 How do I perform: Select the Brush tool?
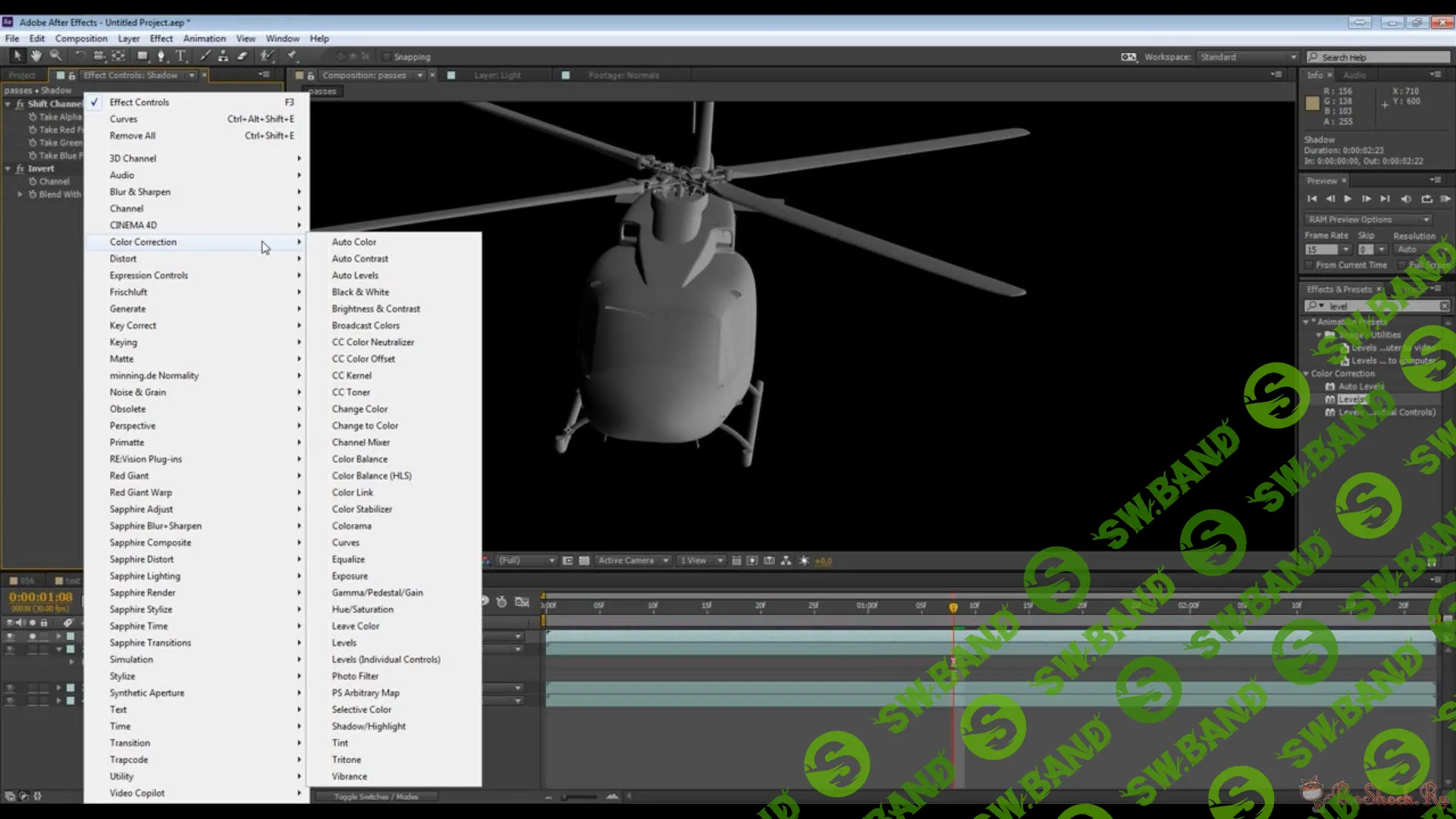click(206, 55)
